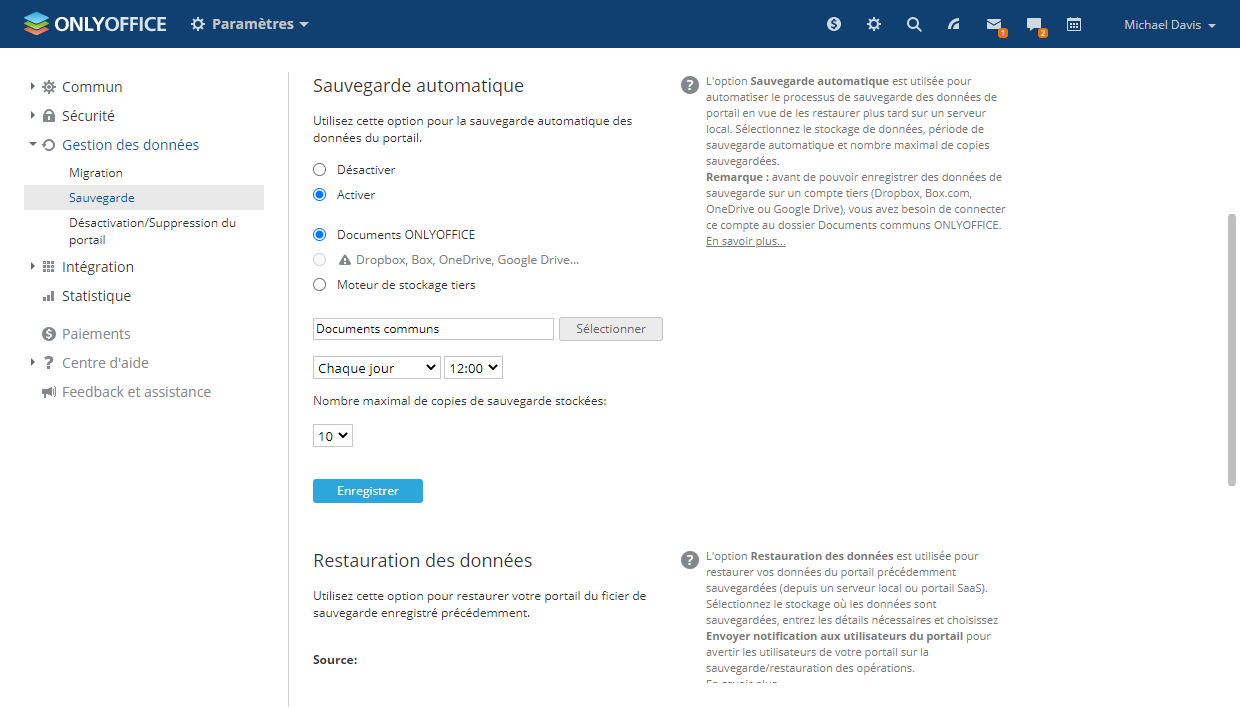The width and height of the screenshot is (1240, 708).
Task: Choose Documents ONLYOFFICE storage option
Action: 320,235
